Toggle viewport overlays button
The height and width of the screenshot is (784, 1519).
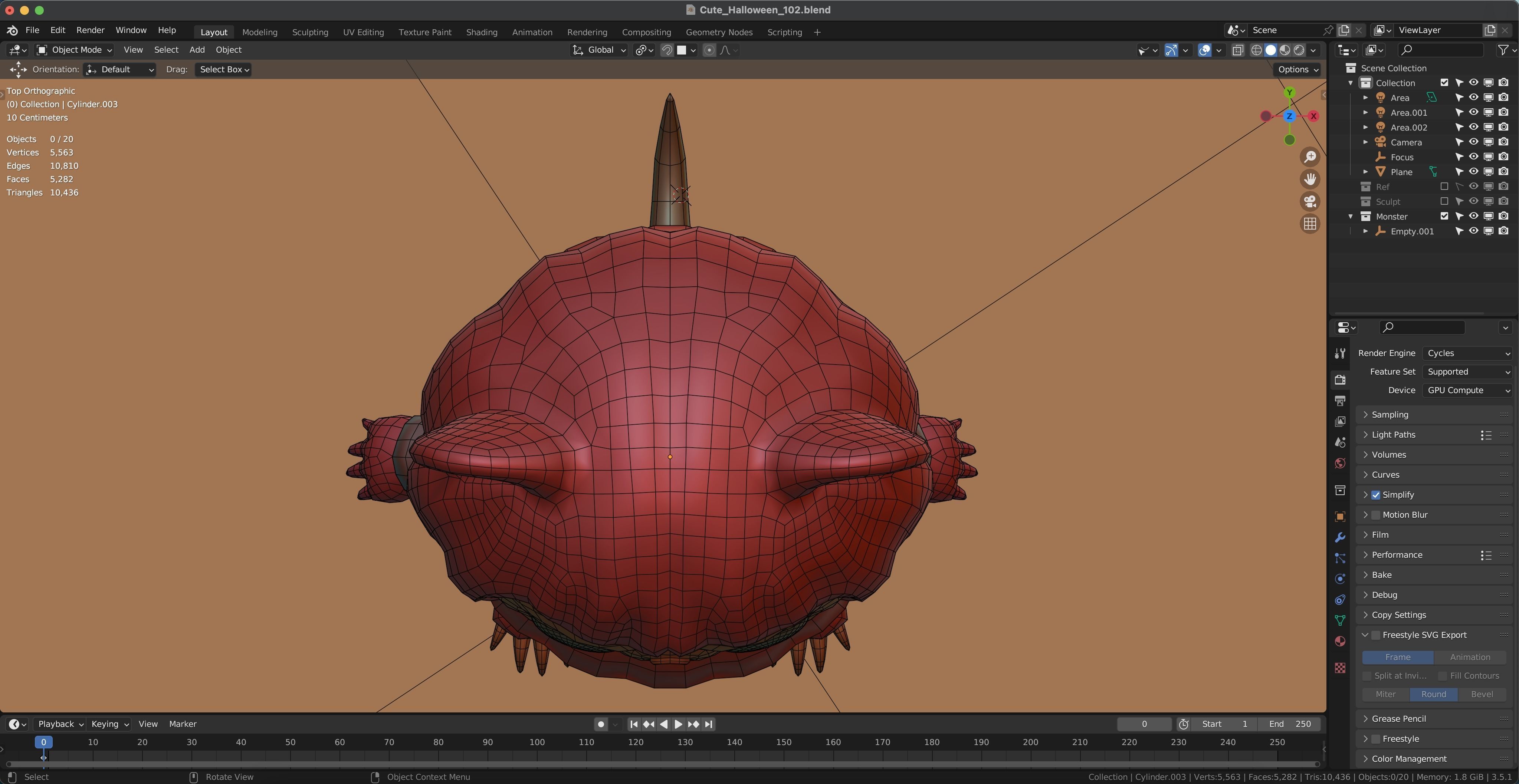click(x=1205, y=50)
